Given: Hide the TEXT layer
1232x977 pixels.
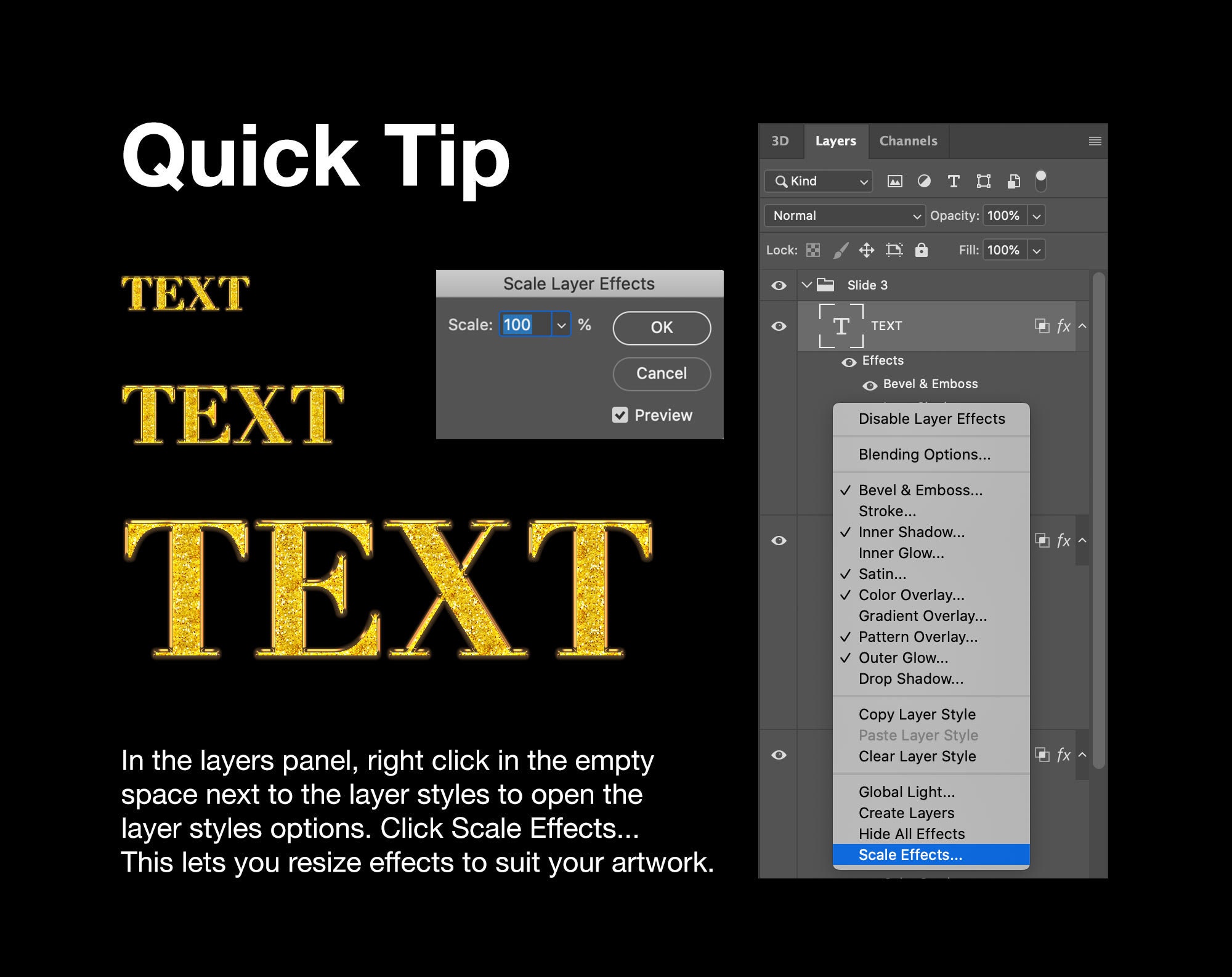Looking at the screenshot, I should tap(779, 326).
